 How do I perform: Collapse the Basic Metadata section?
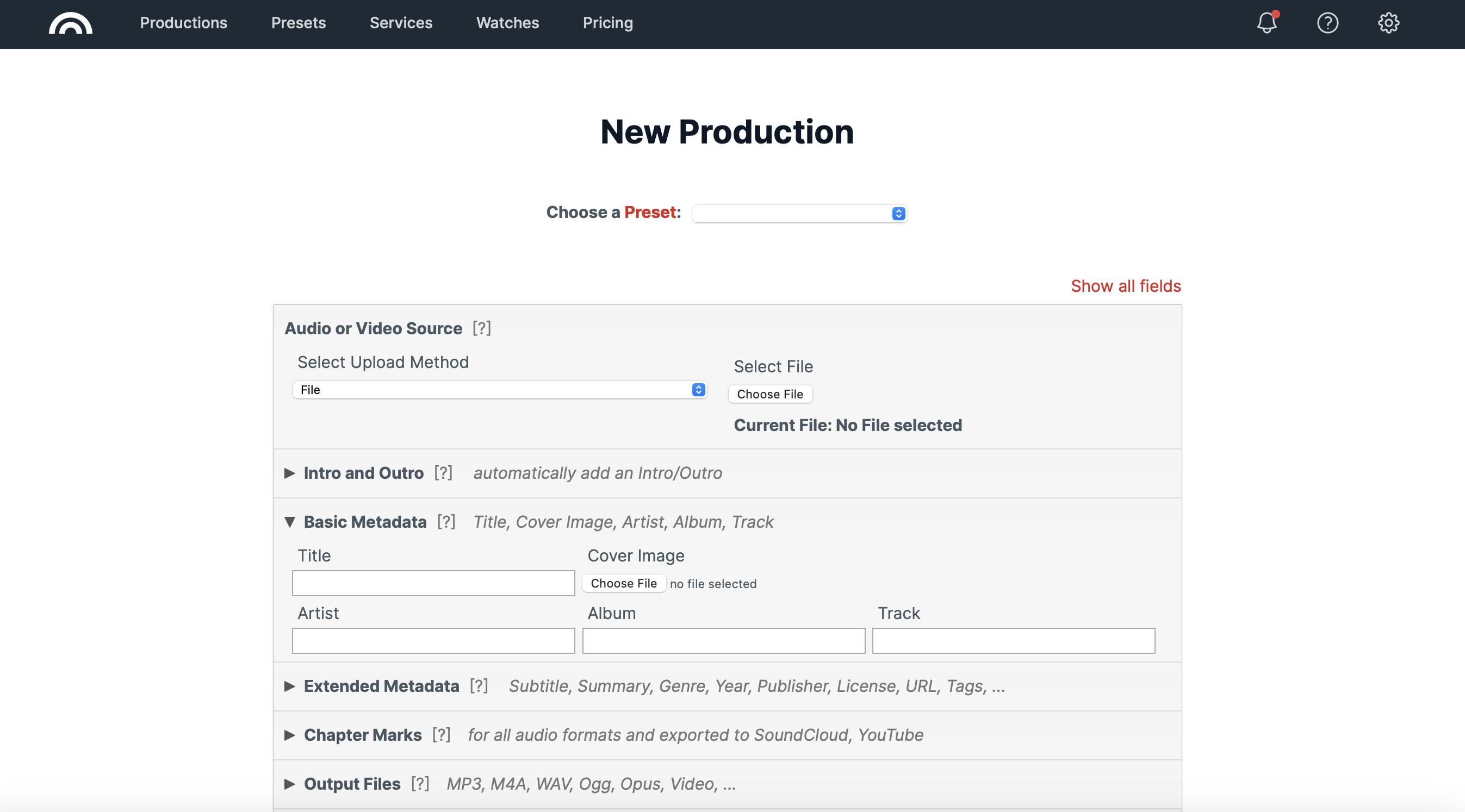tap(364, 522)
